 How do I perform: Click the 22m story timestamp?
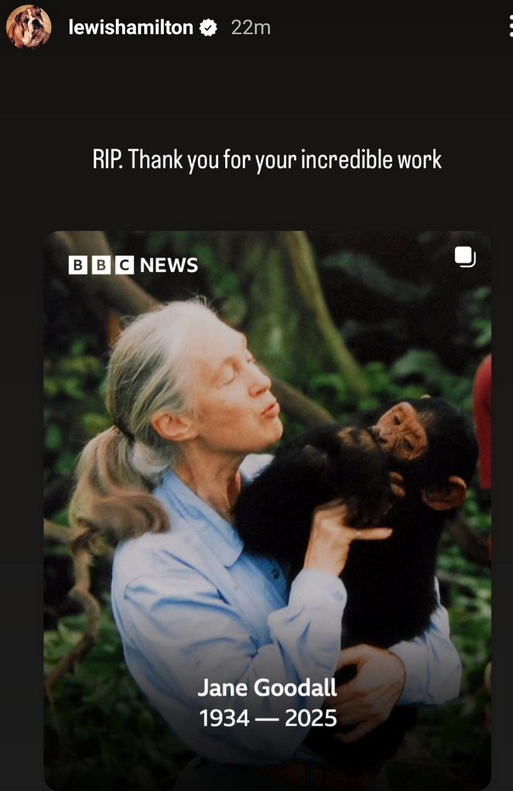[251, 28]
